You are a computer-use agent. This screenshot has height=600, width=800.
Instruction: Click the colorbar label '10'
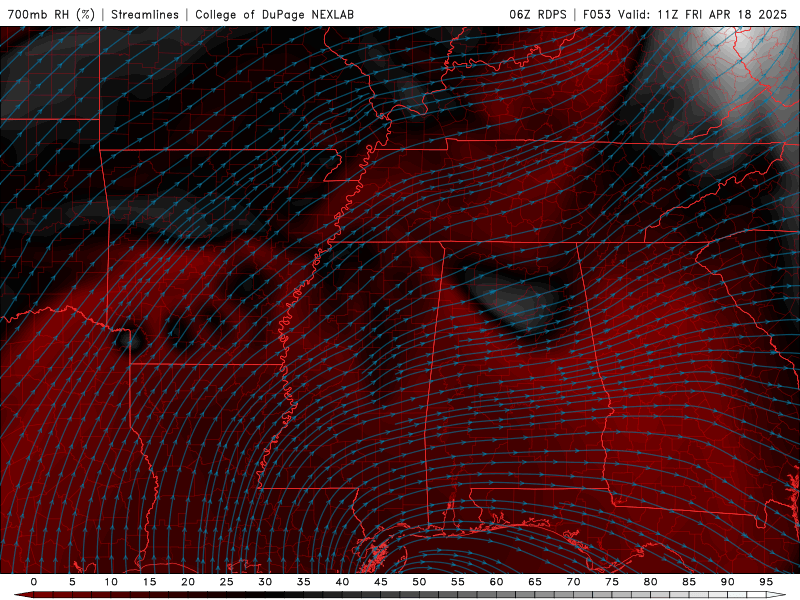click(x=111, y=582)
